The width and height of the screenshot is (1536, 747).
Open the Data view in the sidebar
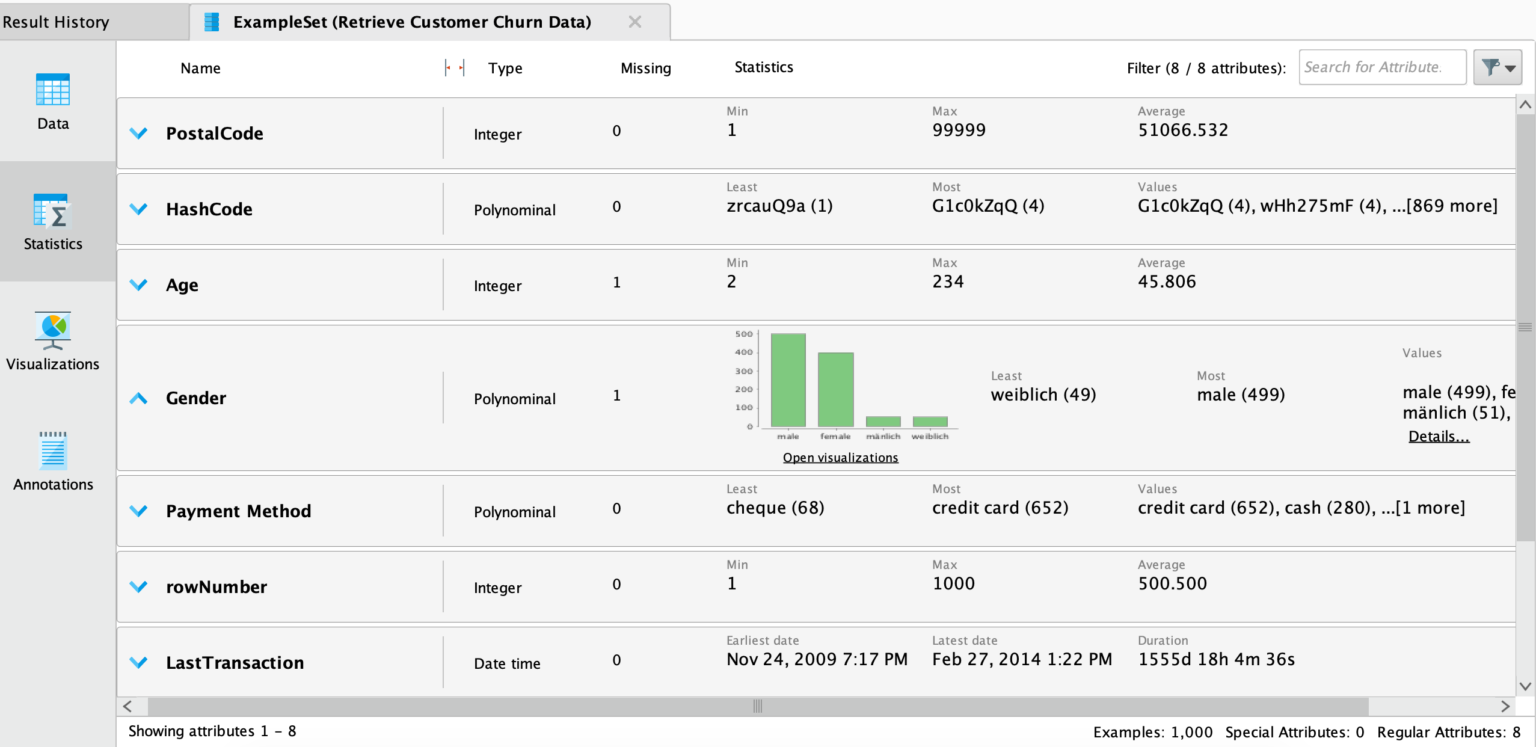coord(52,103)
